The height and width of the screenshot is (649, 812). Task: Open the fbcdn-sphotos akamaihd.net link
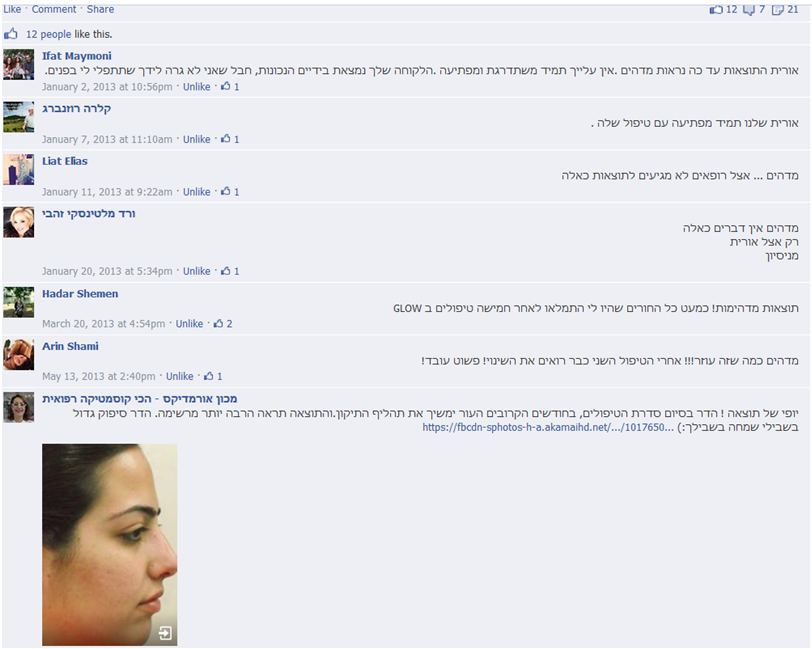[548, 427]
